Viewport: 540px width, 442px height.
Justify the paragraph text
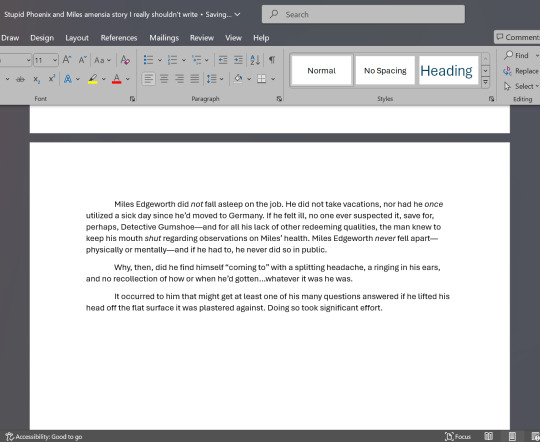pyautogui.click(x=195, y=79)
